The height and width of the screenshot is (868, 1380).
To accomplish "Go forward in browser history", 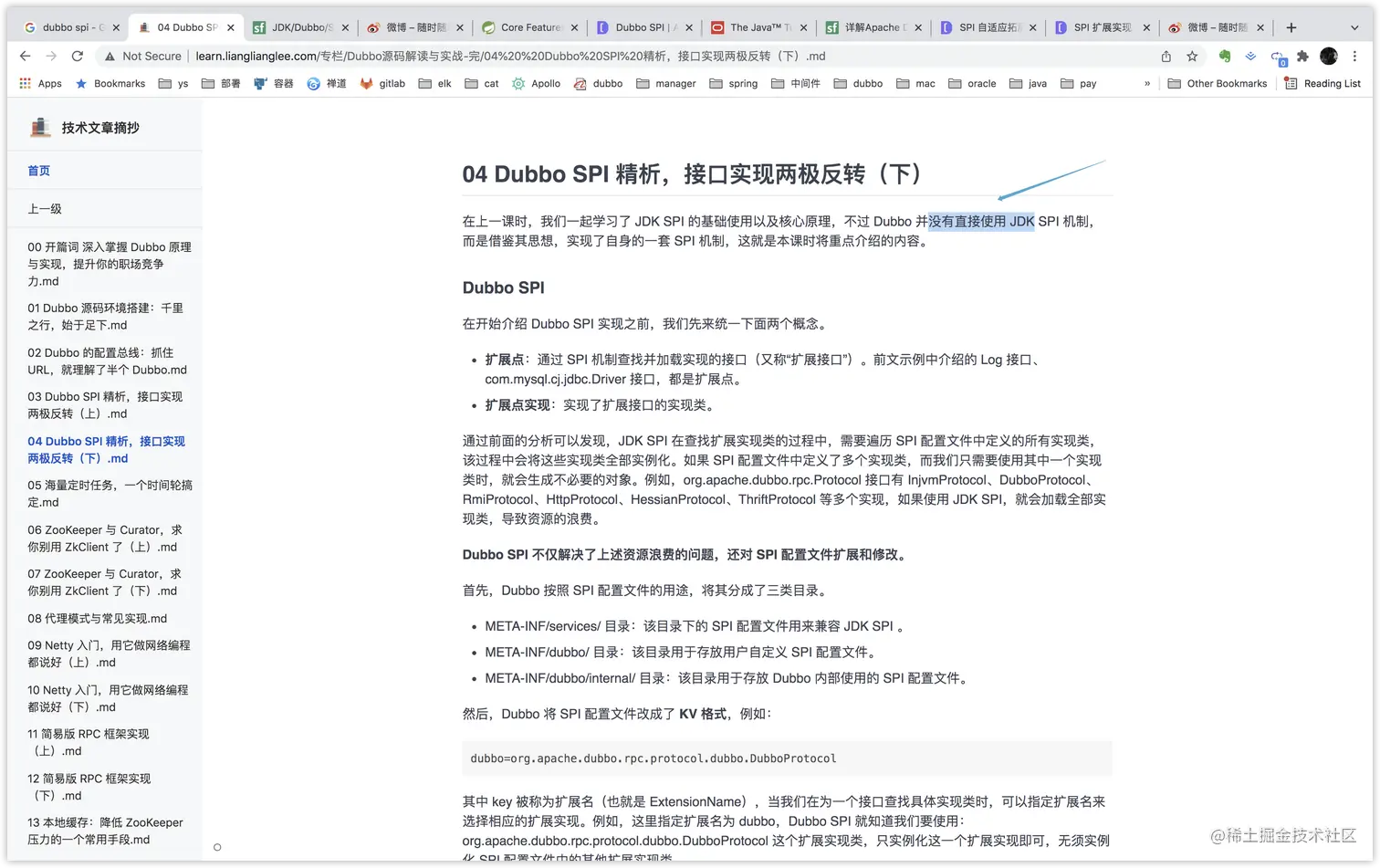I will tap(51, 57).
